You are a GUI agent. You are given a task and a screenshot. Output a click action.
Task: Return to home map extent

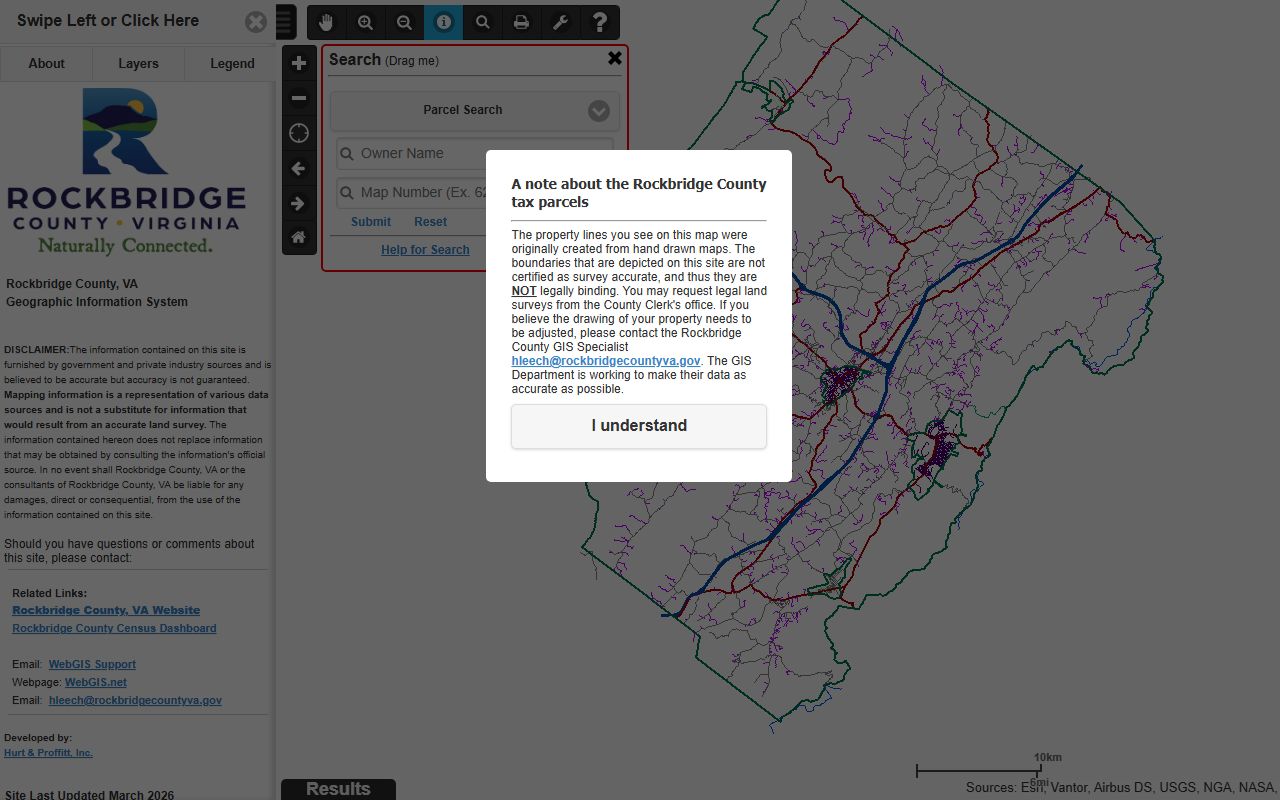[299, 237]
